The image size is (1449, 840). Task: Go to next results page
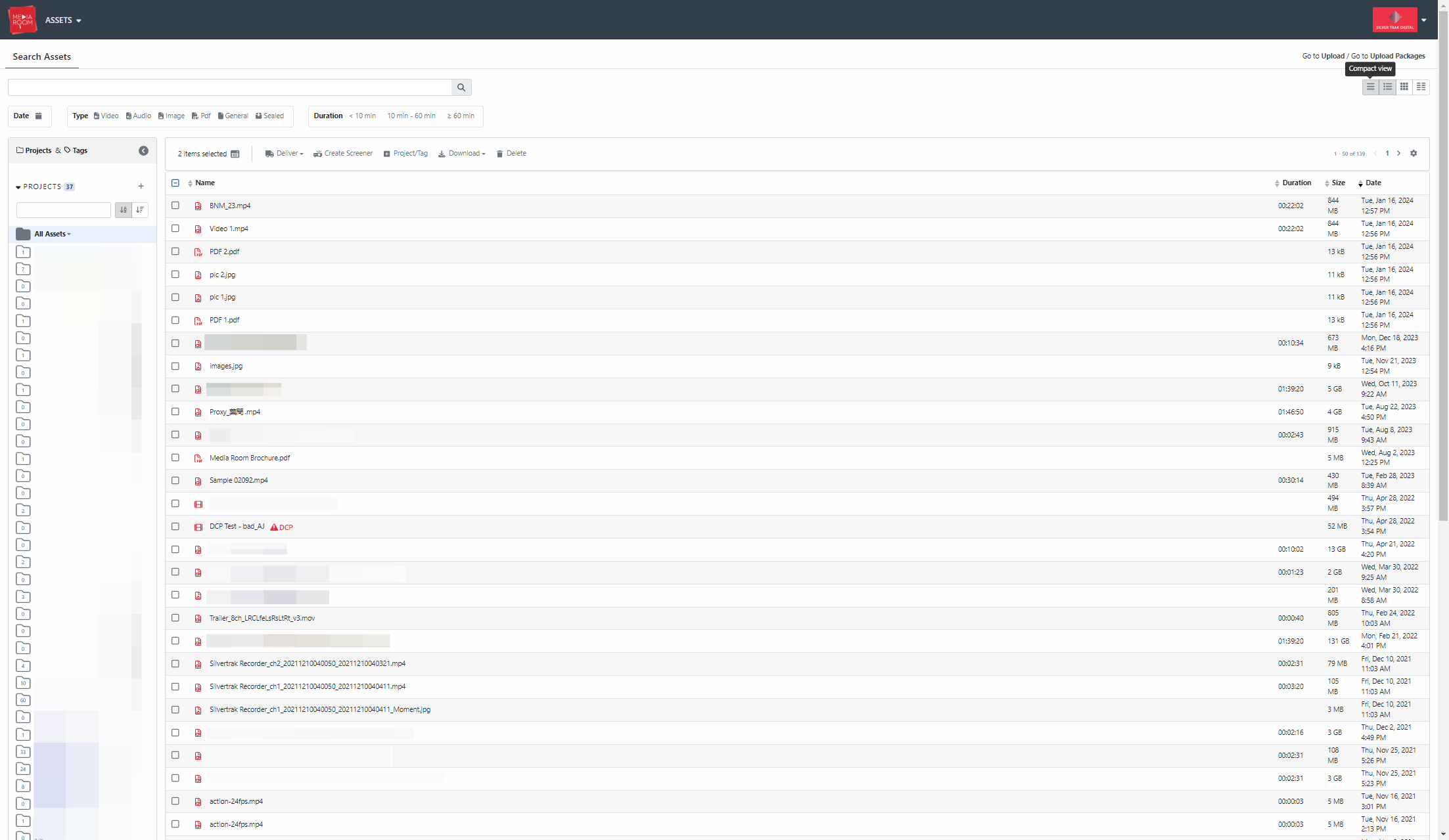click(x=1399, y=154)
